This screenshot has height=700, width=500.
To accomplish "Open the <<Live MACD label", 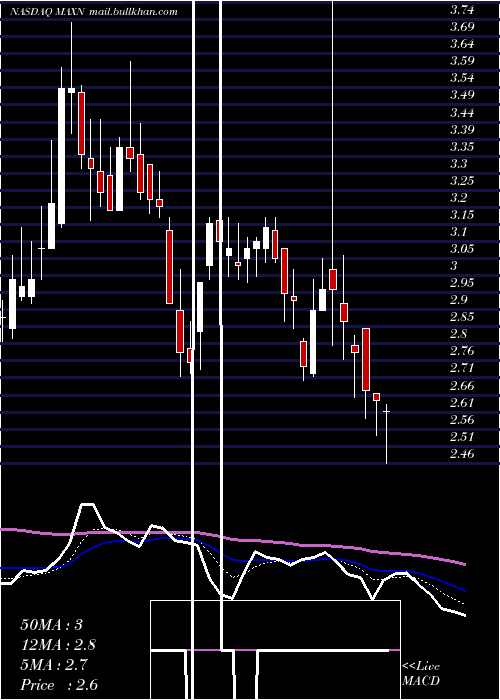I will click(421, 674).
